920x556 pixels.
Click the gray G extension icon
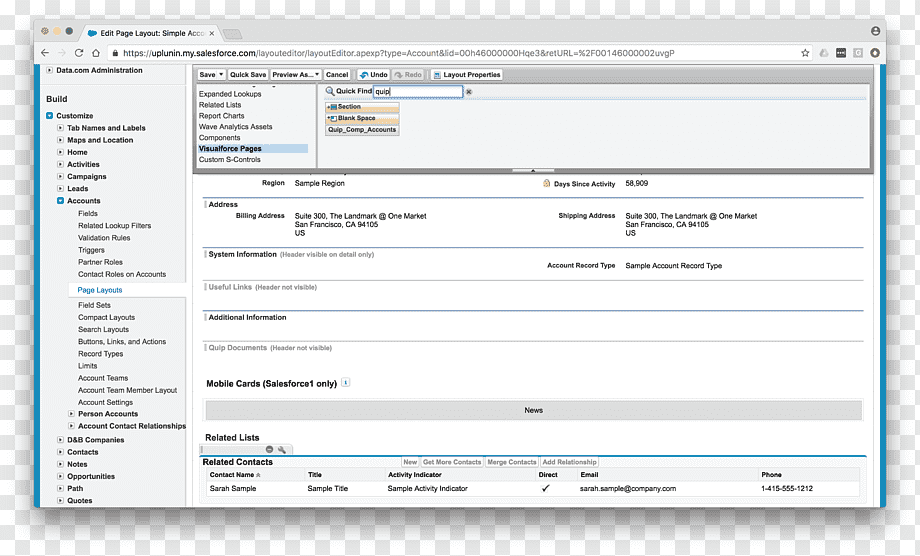coord(858,53)
